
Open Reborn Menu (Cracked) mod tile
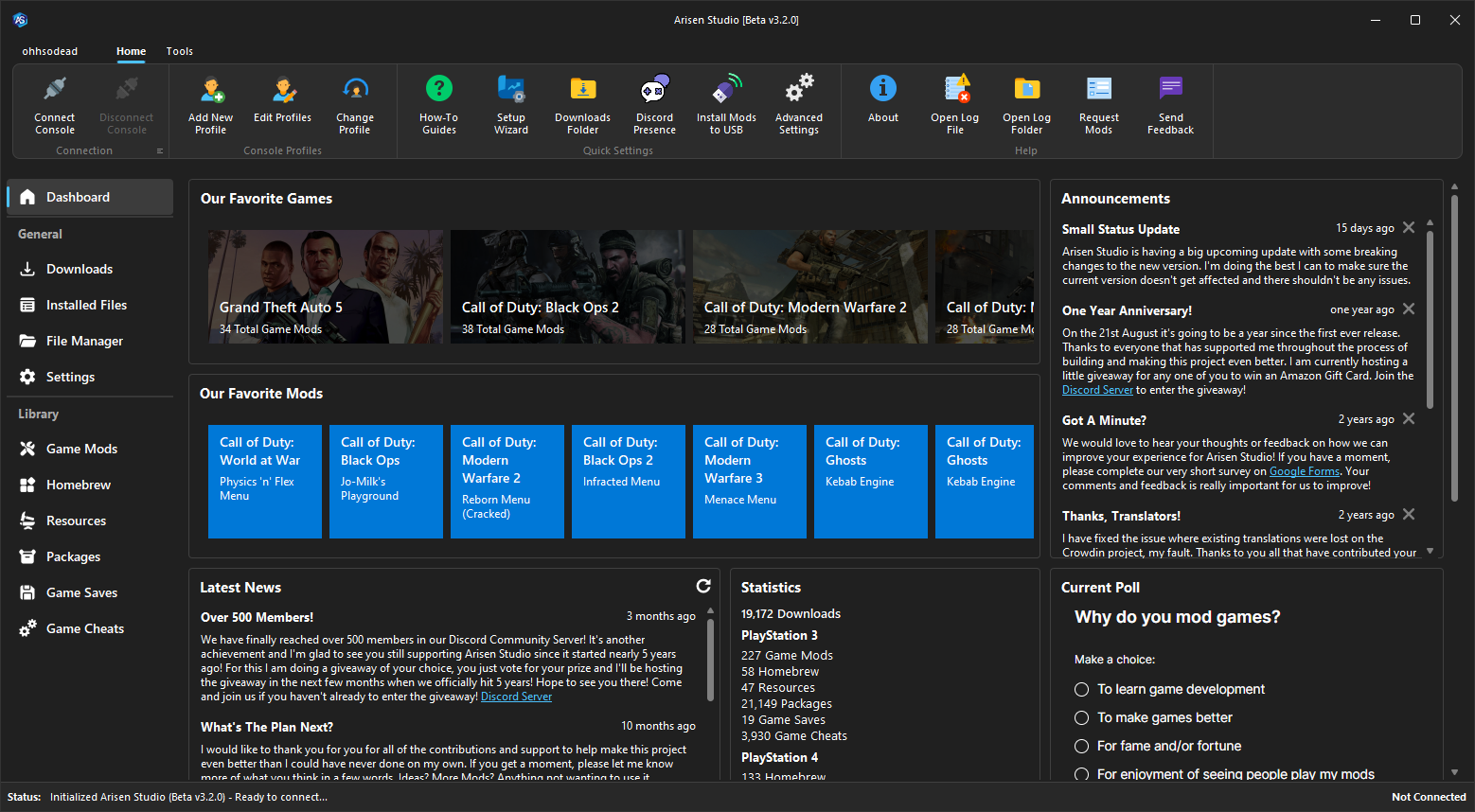click(x=507, y=482)
